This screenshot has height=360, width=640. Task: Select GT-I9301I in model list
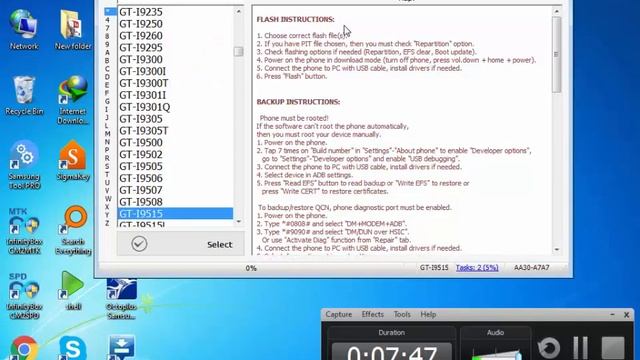point(175,95)
